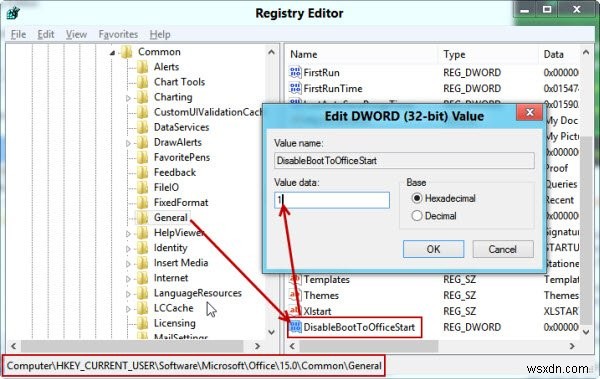Click the Data column header
Image resolution: width=600 pixels, height=379 pixels.
coord(559,54)
